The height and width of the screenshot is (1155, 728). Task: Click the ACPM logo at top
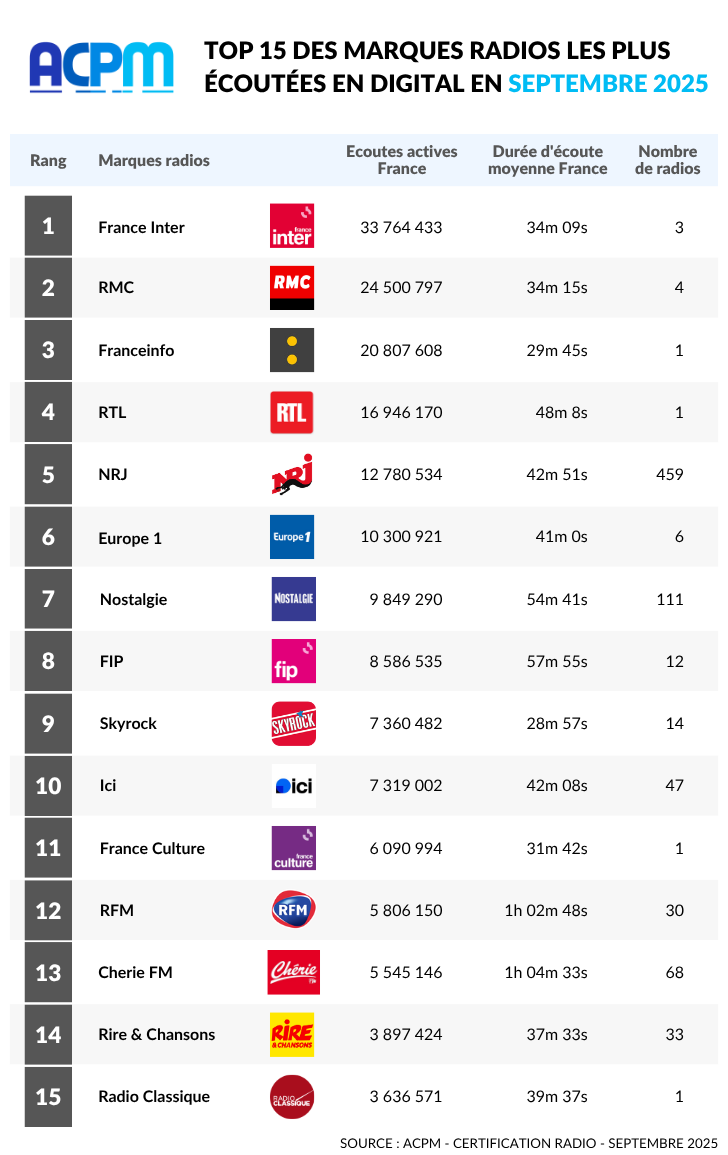102,67
